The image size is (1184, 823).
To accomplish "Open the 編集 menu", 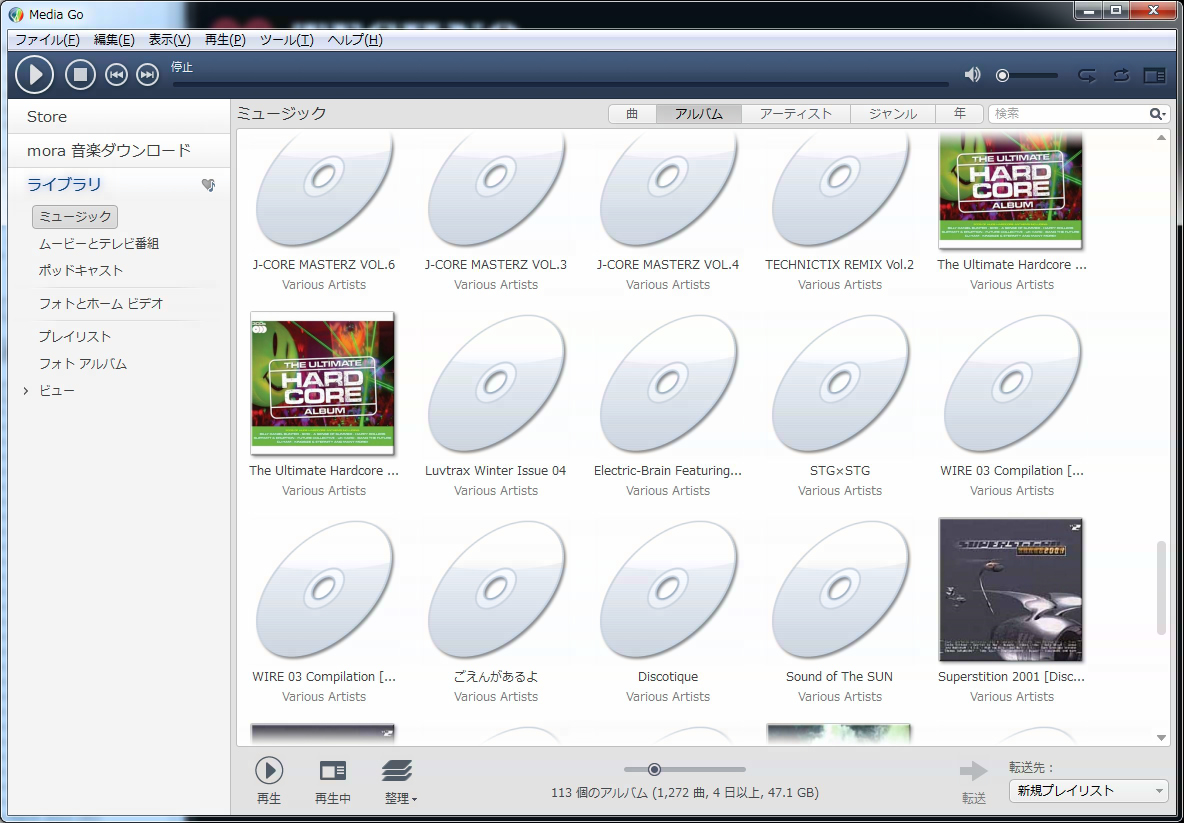I will [114, 40].
